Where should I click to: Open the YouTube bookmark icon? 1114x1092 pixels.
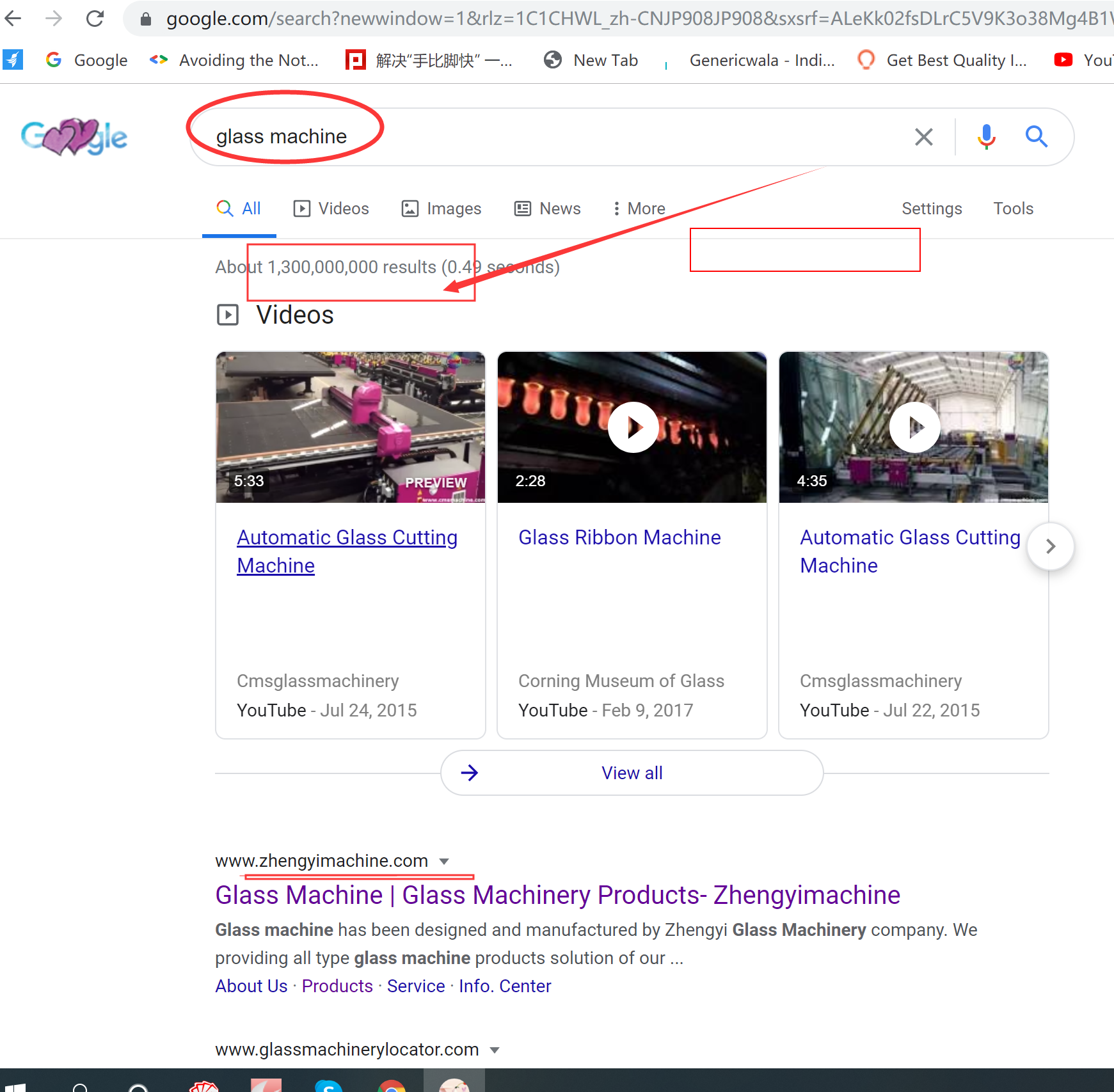pos(1063,59)
